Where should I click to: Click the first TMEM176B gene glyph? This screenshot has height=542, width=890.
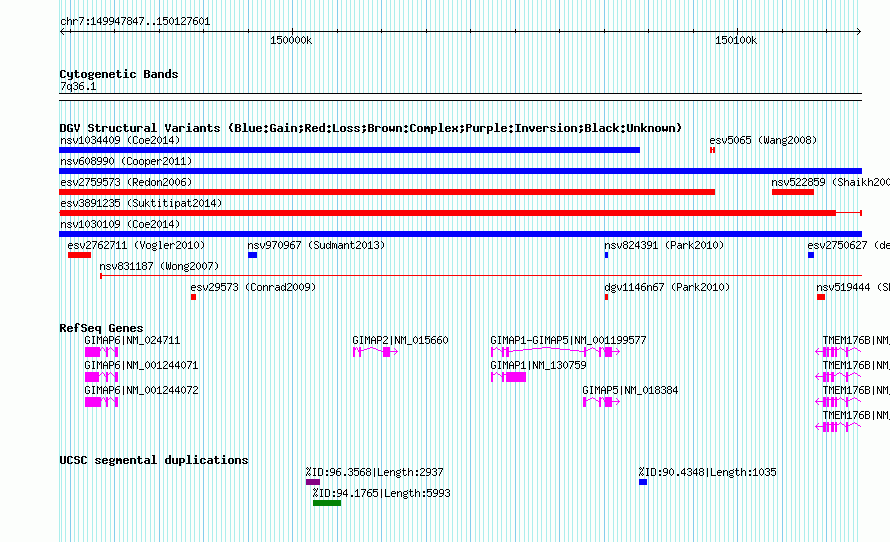838,352
